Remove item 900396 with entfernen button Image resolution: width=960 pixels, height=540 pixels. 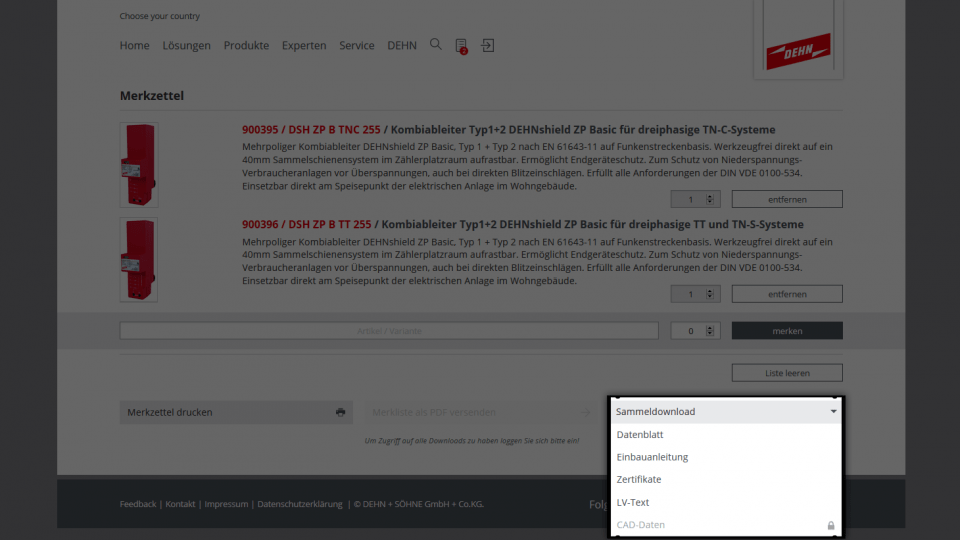787,294
